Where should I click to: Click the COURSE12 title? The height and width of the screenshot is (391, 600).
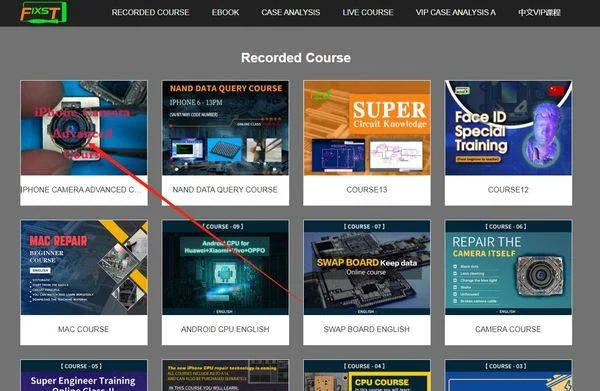click(x=508, y=189)
